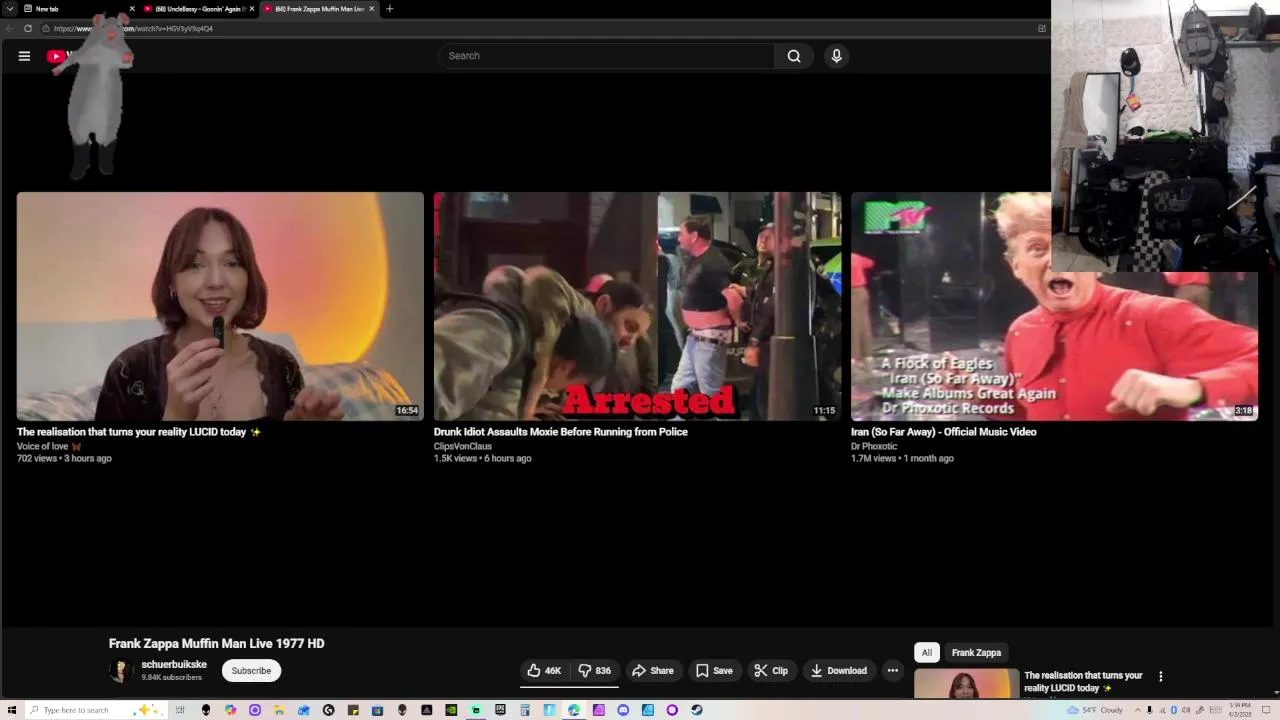Click the search magnifier button
The image size is (1280, 720).
tap(794, 56)
